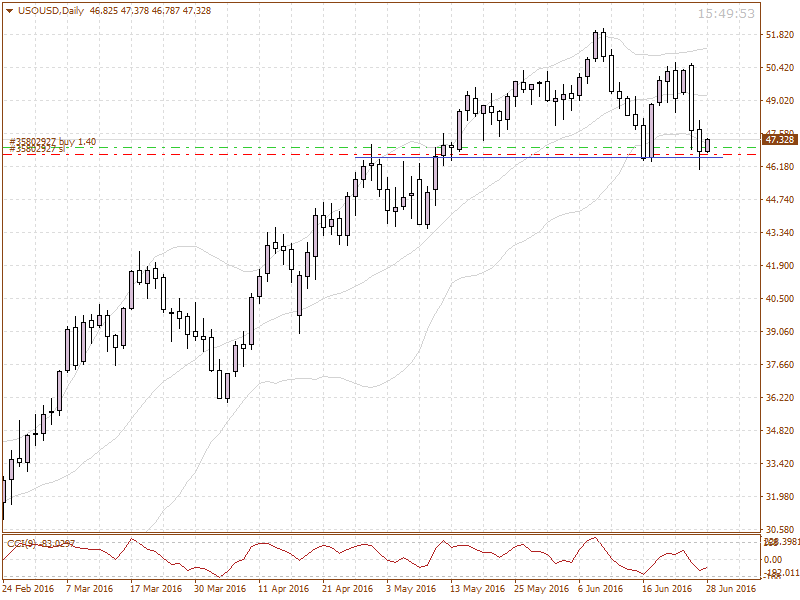Image resolution: width=800 pixels, height=600 pixels.
Task: Select 3 May 2016 on the time axis
Action: [412, 589]
